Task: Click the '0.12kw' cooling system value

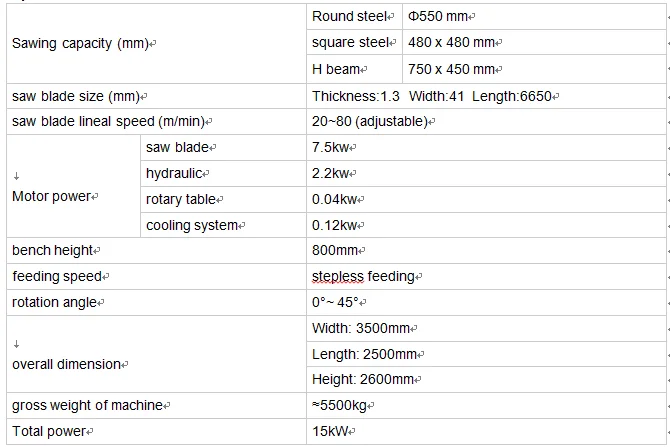Action: [336, 226]
